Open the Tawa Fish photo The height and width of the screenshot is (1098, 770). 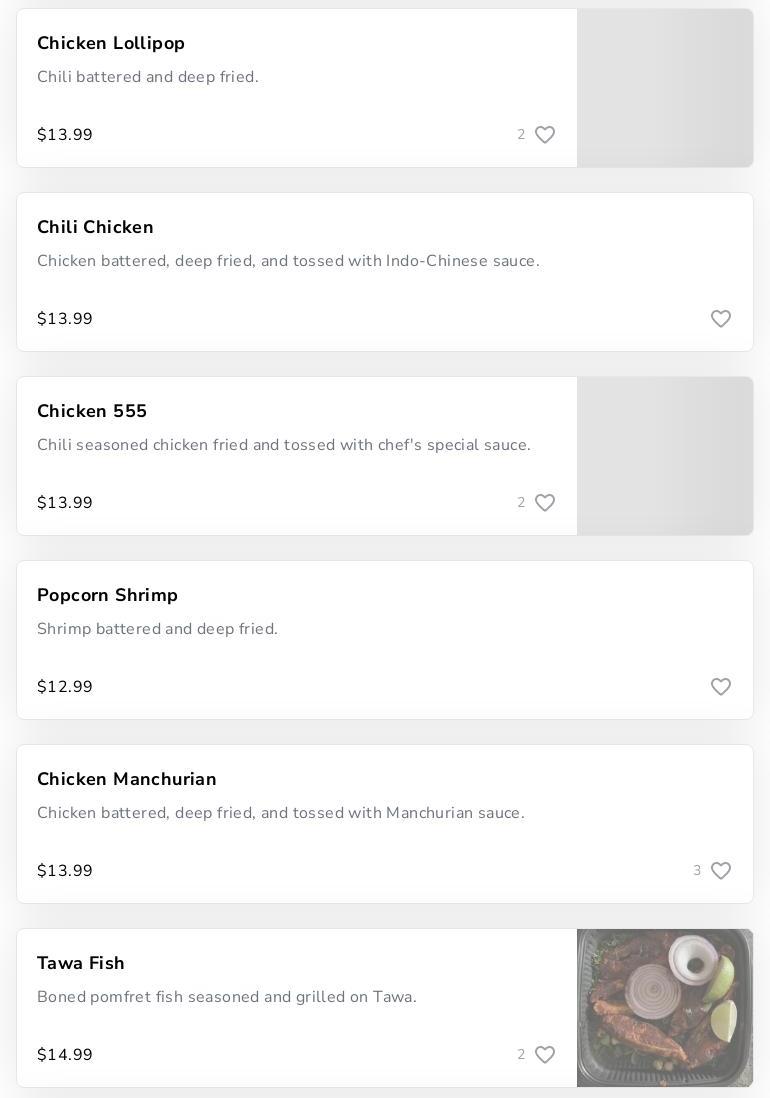(665, 1007)
